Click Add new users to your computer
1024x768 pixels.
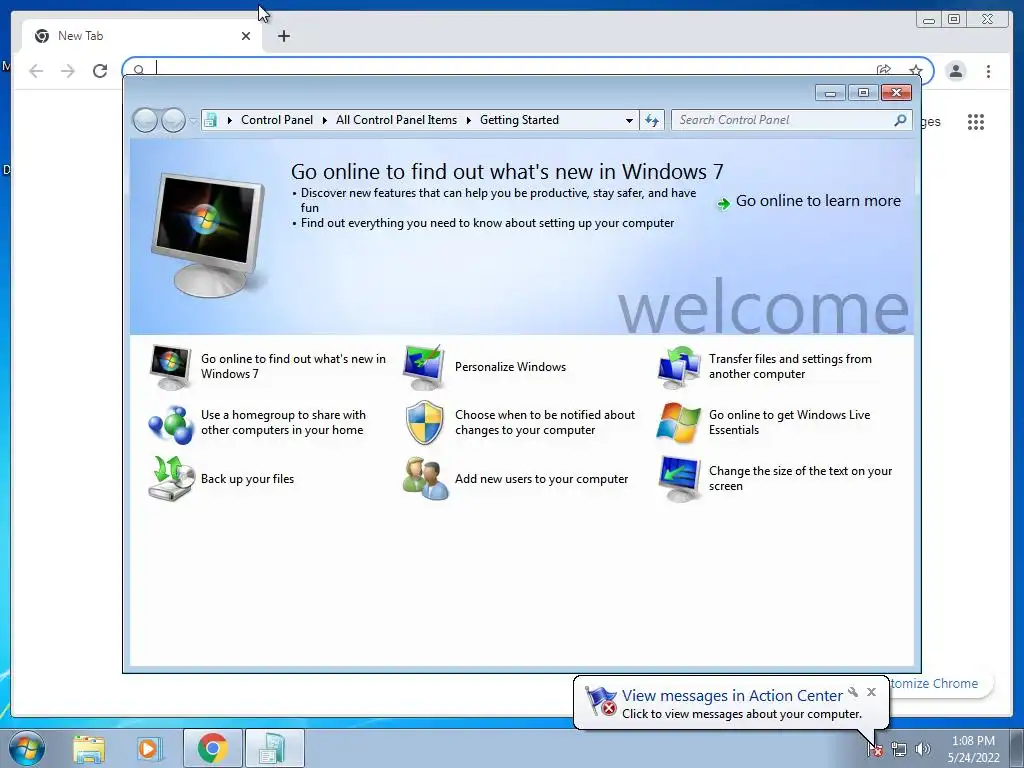[541, 479]
